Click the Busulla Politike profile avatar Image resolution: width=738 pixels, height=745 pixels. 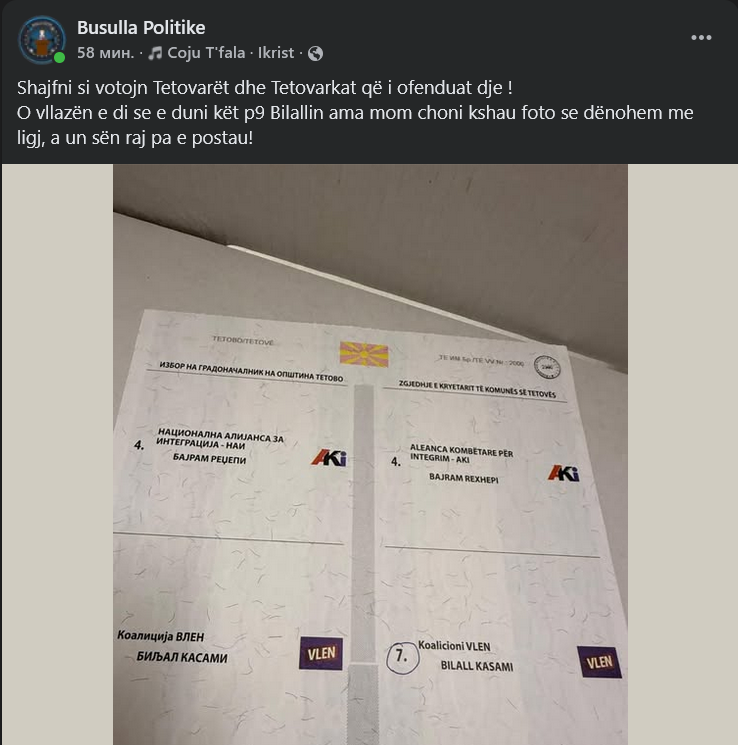[42, 39]
